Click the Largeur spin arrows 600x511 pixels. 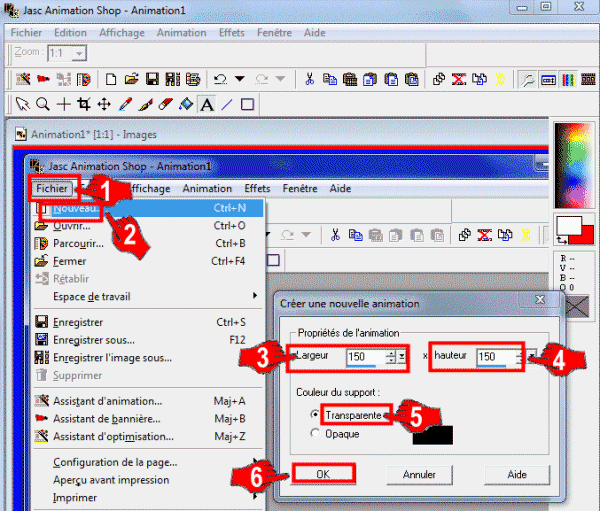click(x=391, y=357)
